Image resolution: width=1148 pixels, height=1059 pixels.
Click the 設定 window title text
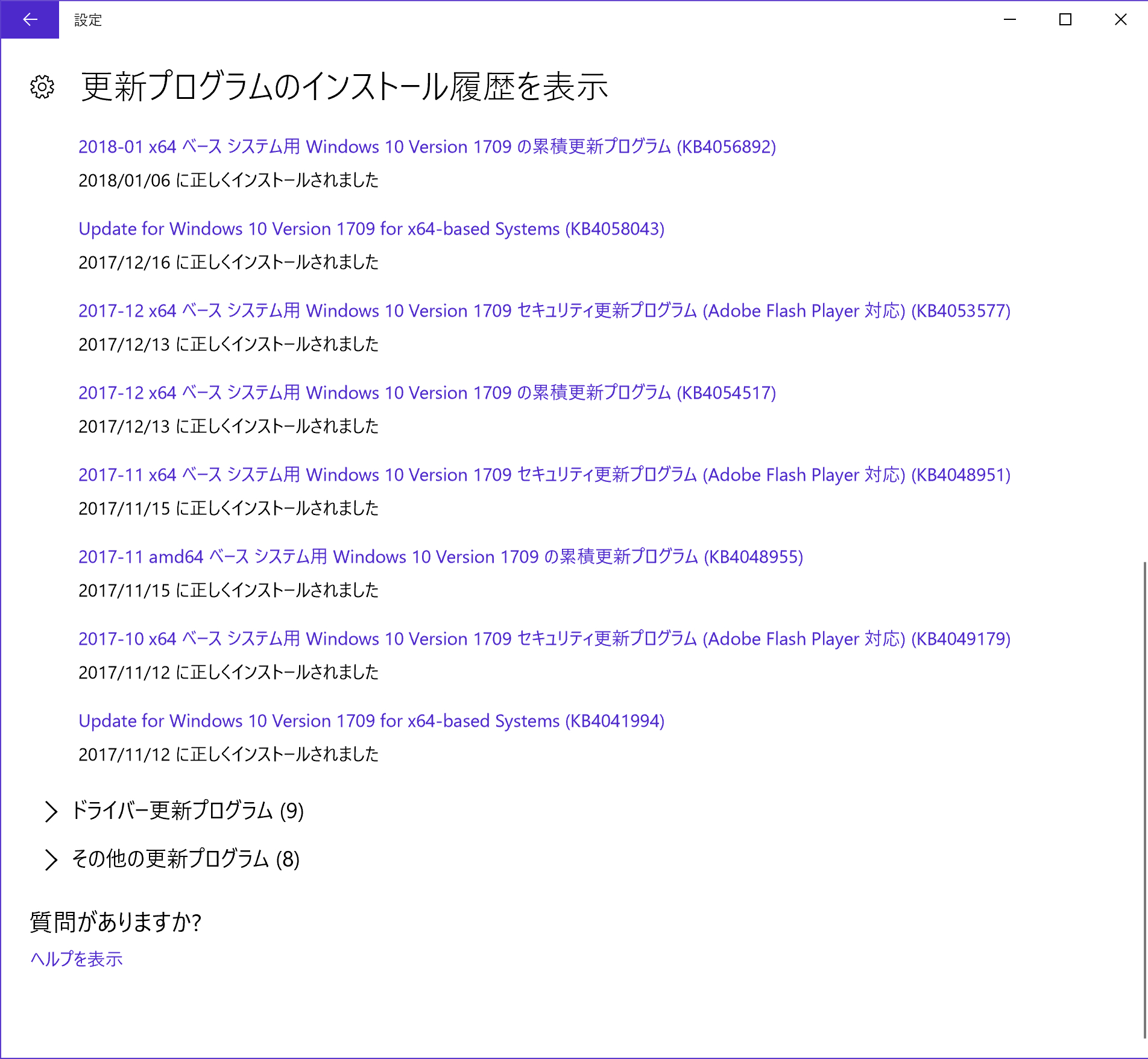tap(88, 20)
